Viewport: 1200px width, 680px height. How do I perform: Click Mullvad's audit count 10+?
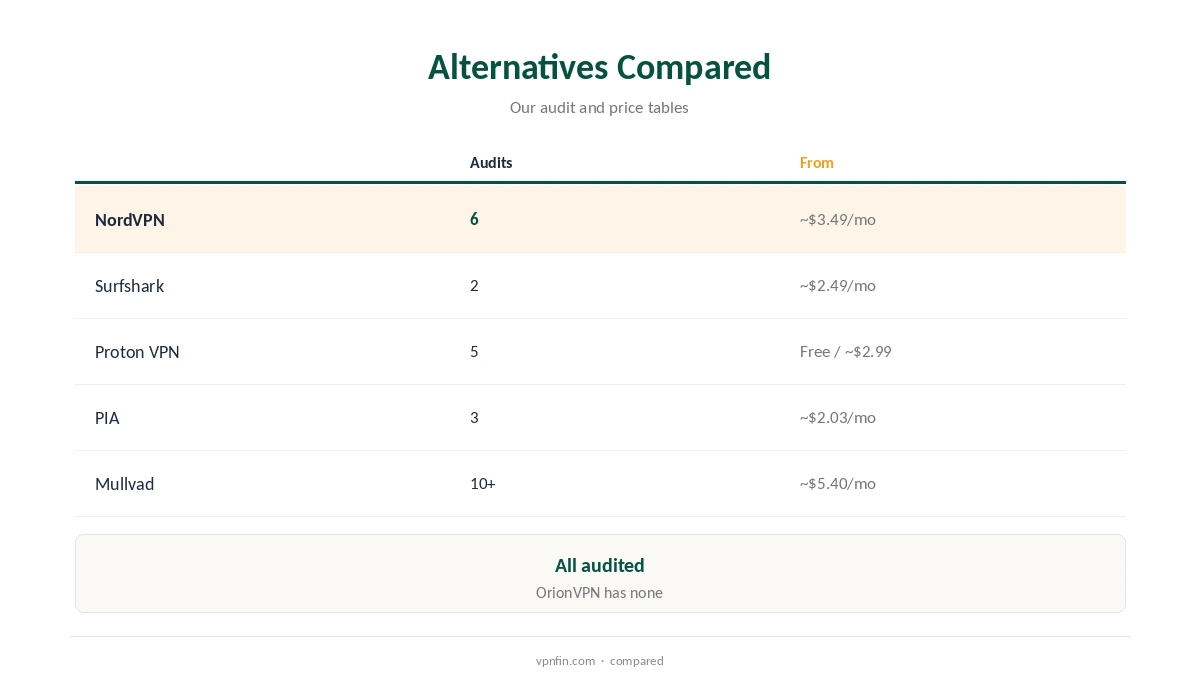coord(483,483)
